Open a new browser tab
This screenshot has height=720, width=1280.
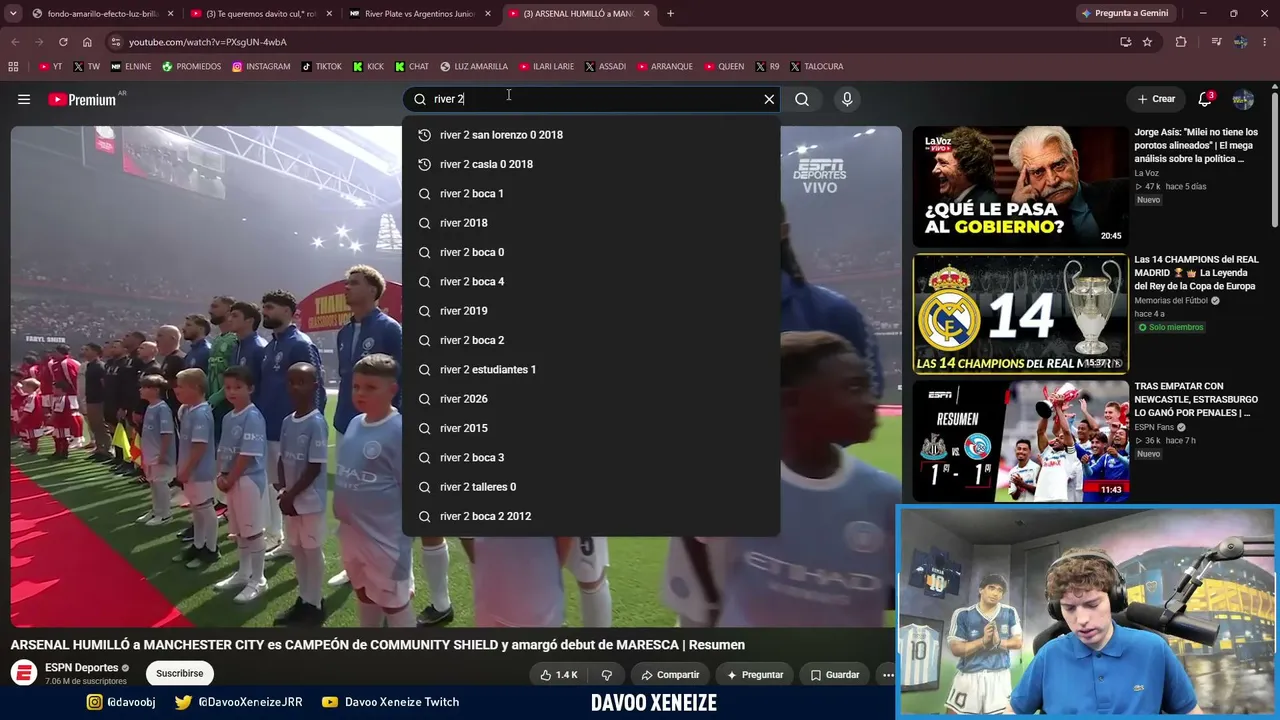(670, 14)
